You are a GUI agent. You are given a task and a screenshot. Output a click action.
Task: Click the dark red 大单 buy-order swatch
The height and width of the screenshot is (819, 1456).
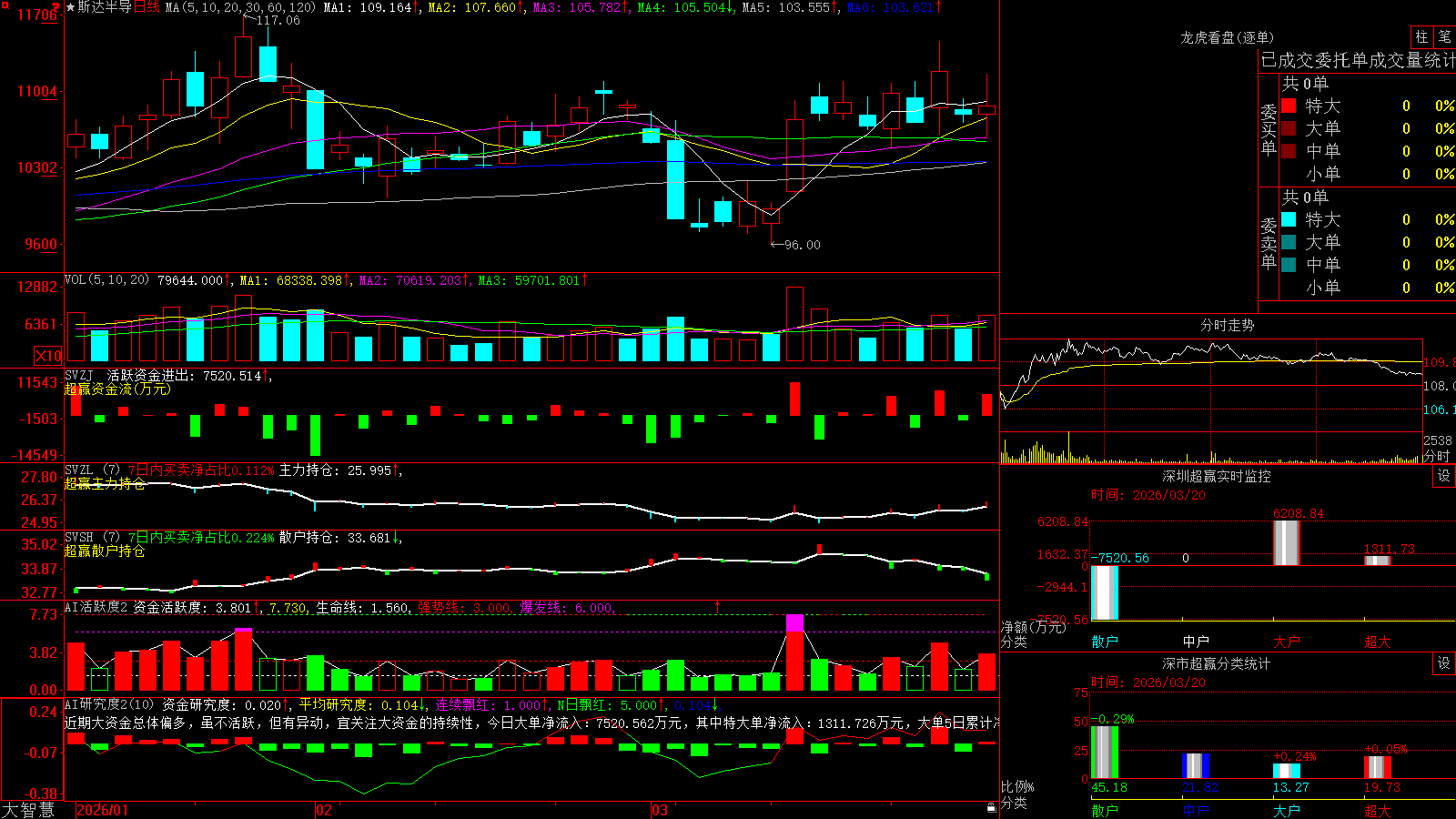tap(1289, 128)
